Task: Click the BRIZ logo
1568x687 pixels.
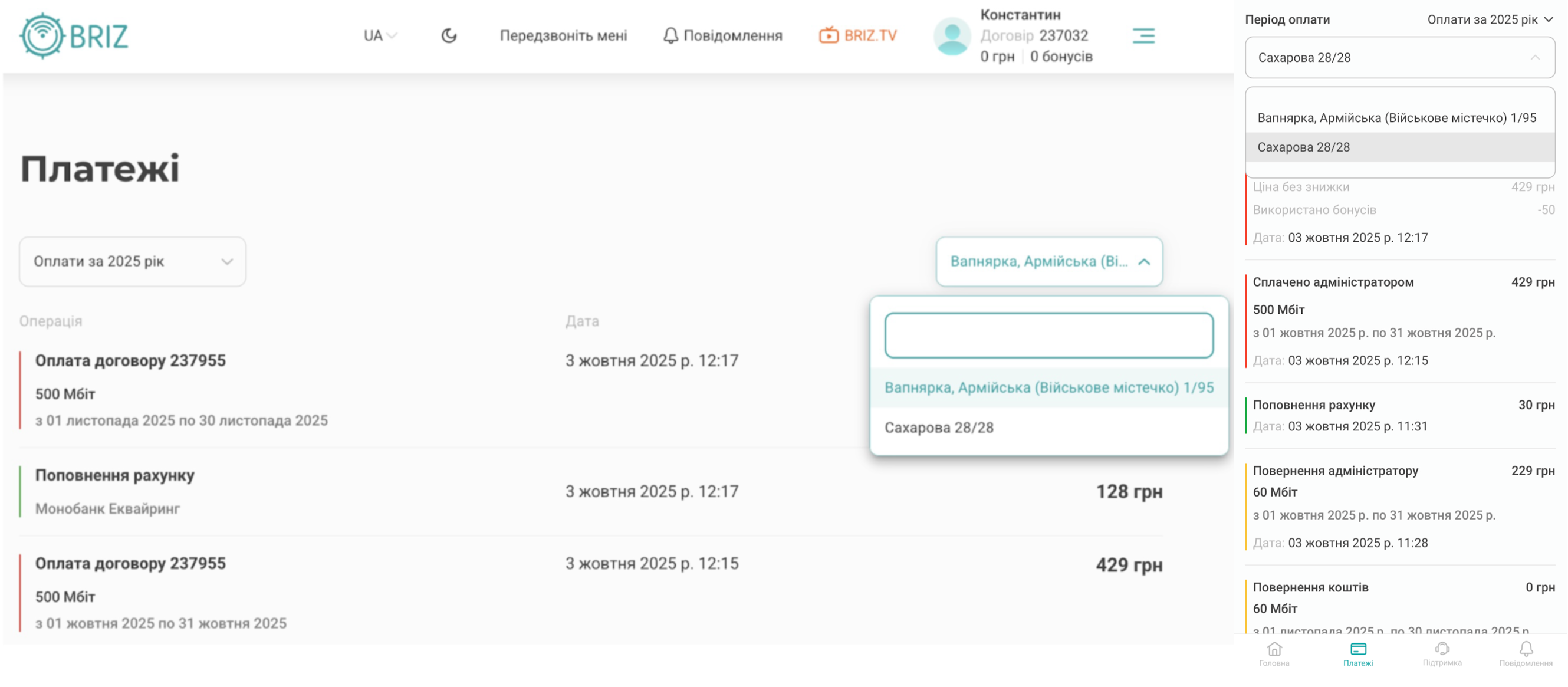Action: (x=74, y=35)
